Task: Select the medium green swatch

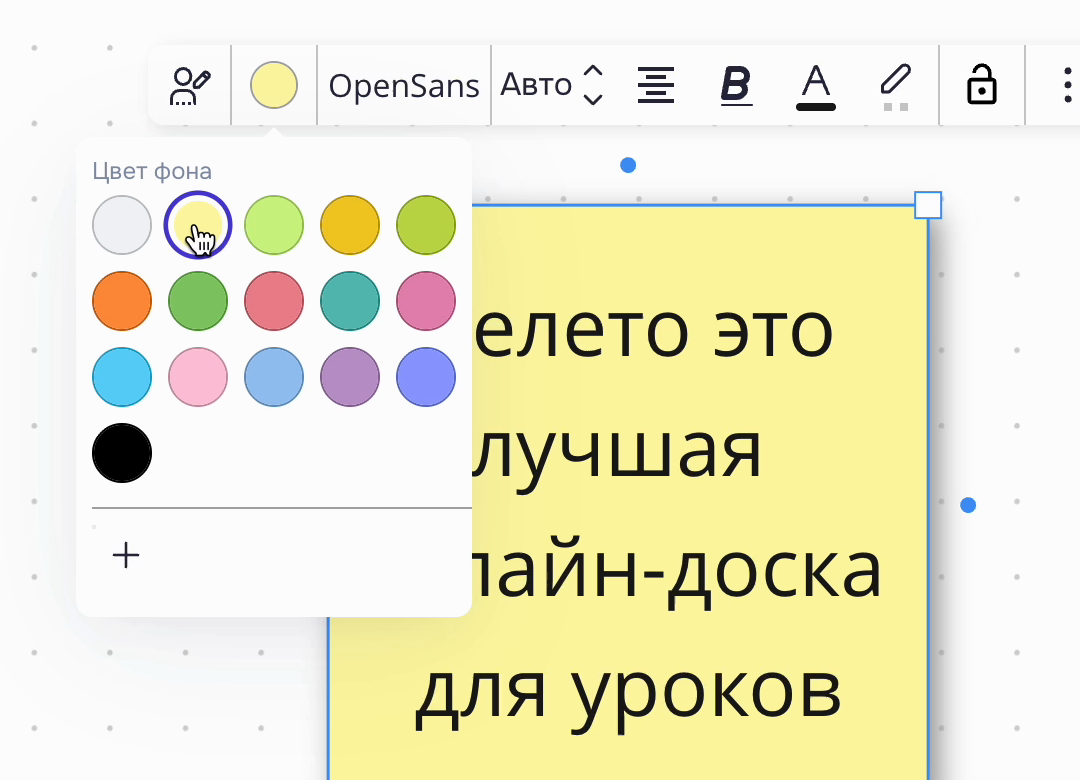Action: 198,301
